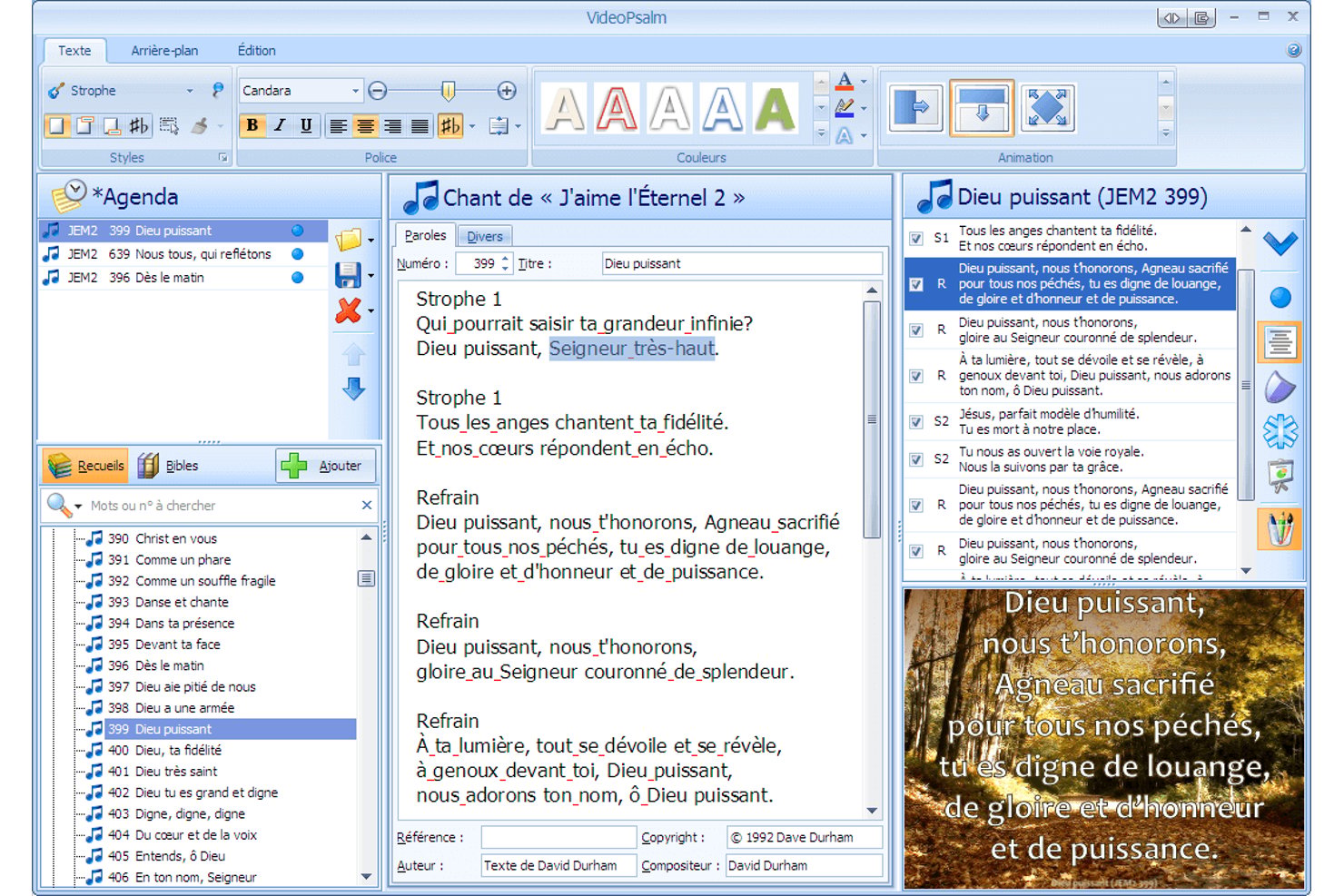Toggle checkbox for 'À ta lumière' refrain
1344x896 pixels.
[x=916, y=376]
